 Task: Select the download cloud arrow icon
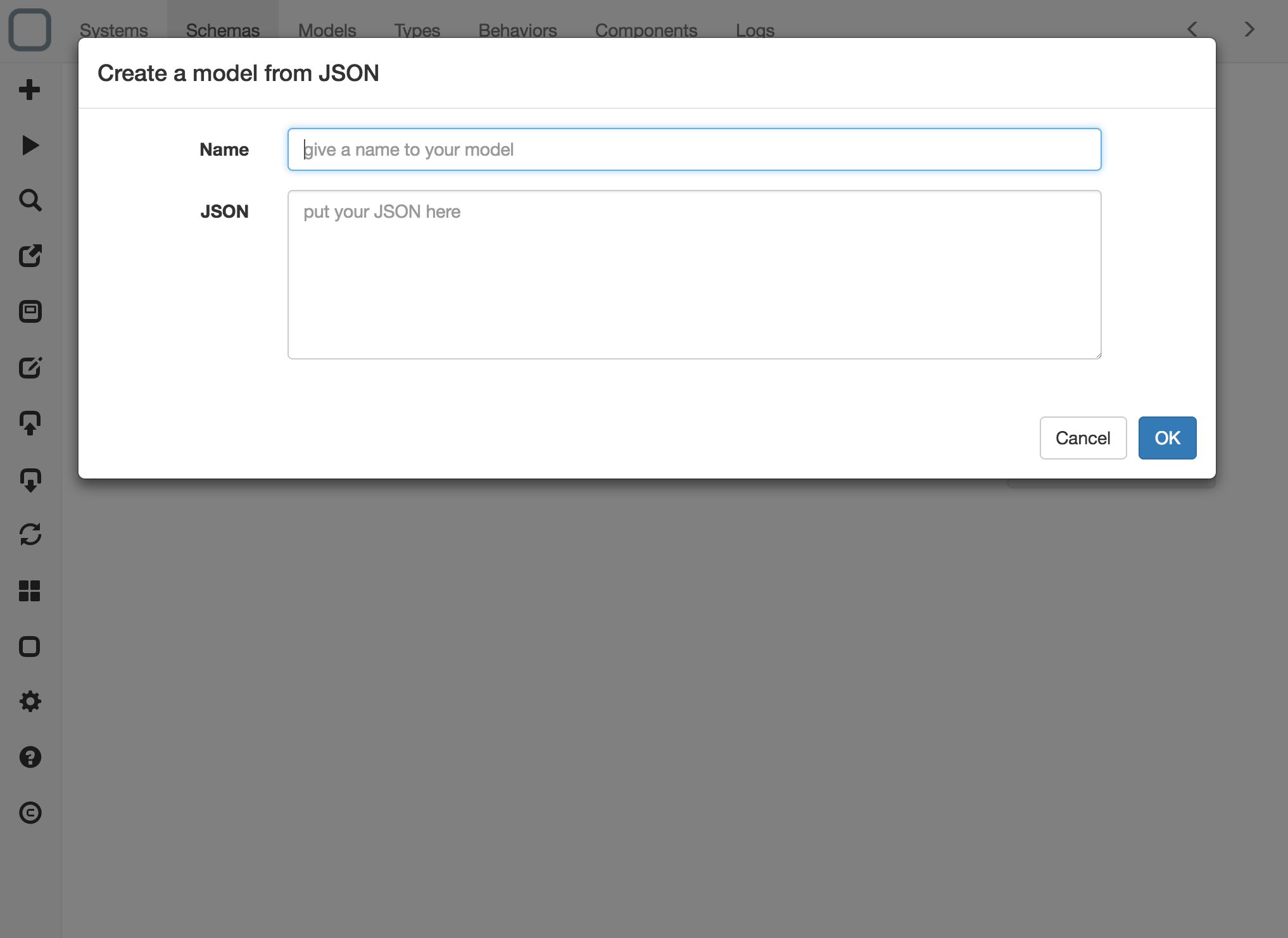tap(30, 479)
